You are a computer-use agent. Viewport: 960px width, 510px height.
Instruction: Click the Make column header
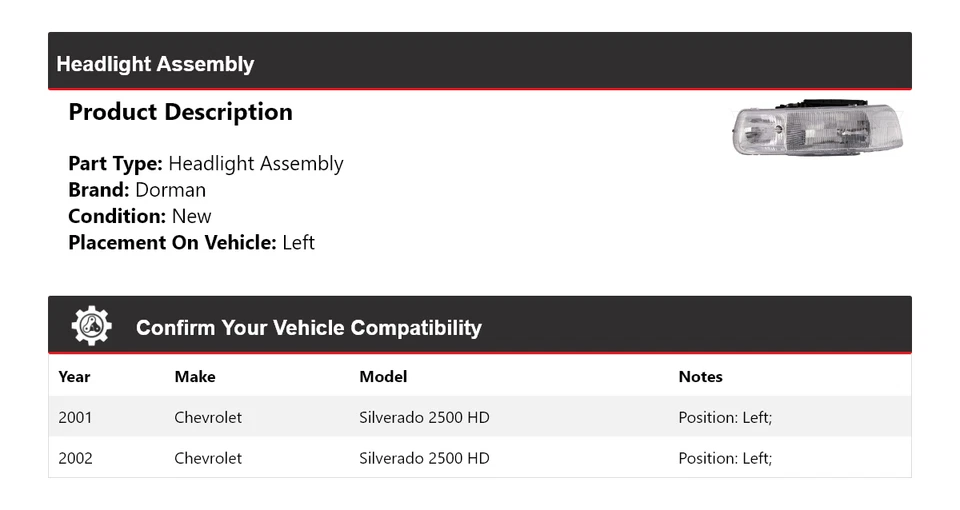[195, 377]
